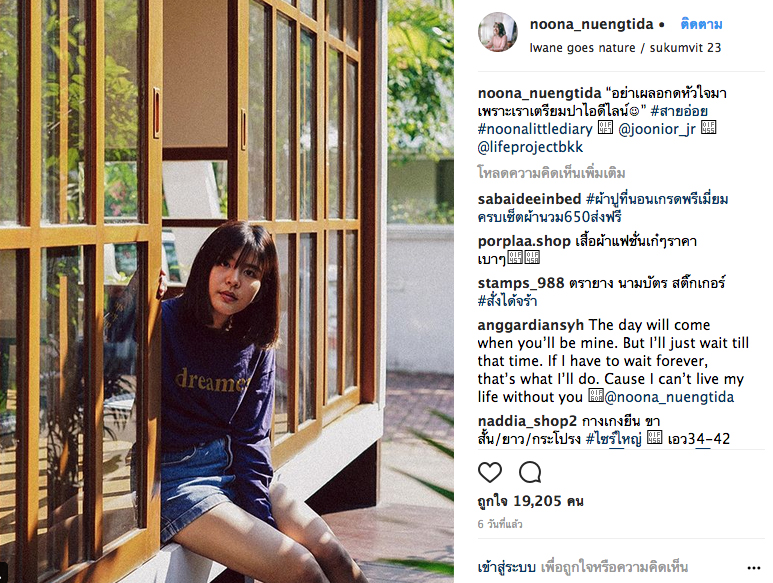The image size is (773, 583).
Task: Open hashtag #noonalittlediary
Action: (535, 129)
